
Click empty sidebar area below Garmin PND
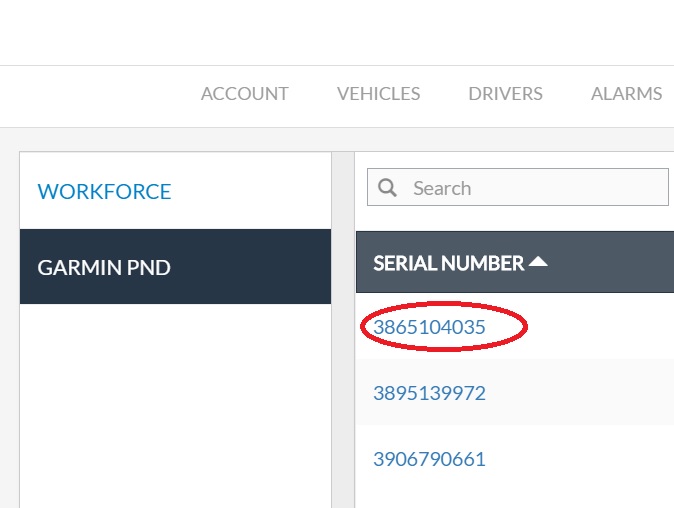click(175, 400)
